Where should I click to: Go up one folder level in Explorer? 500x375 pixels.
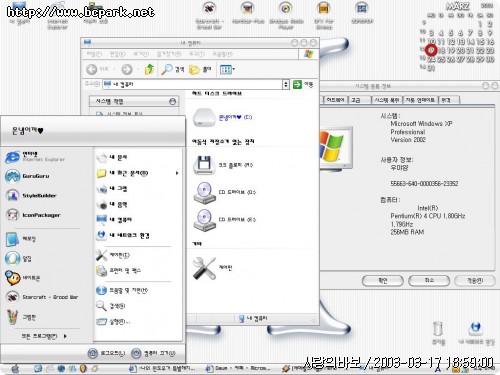(149, 69)
